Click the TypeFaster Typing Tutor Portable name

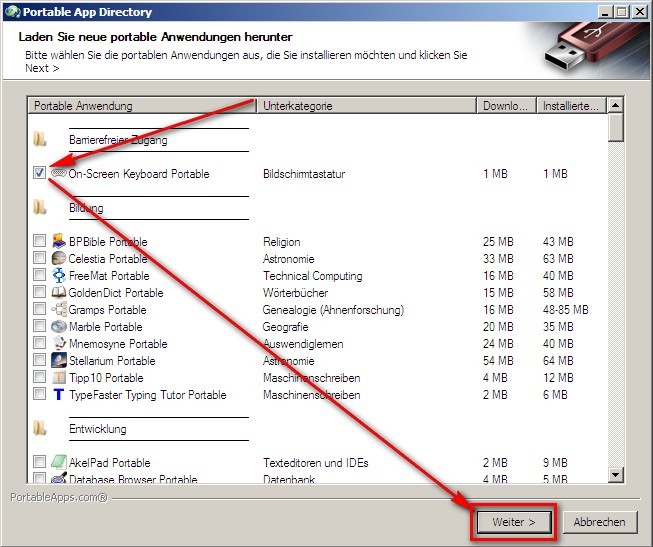[148, 395]
